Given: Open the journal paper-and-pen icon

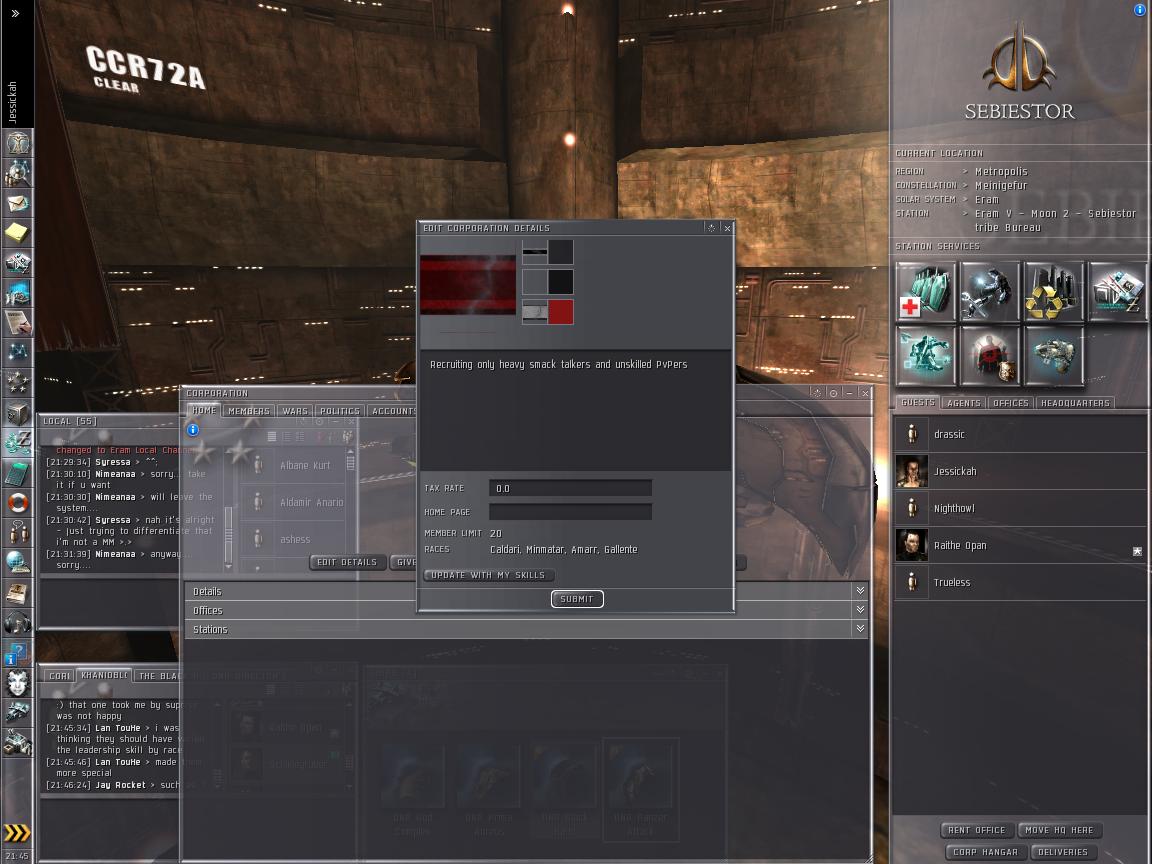Looking at the screenshot, I should [x=17, y=323].
